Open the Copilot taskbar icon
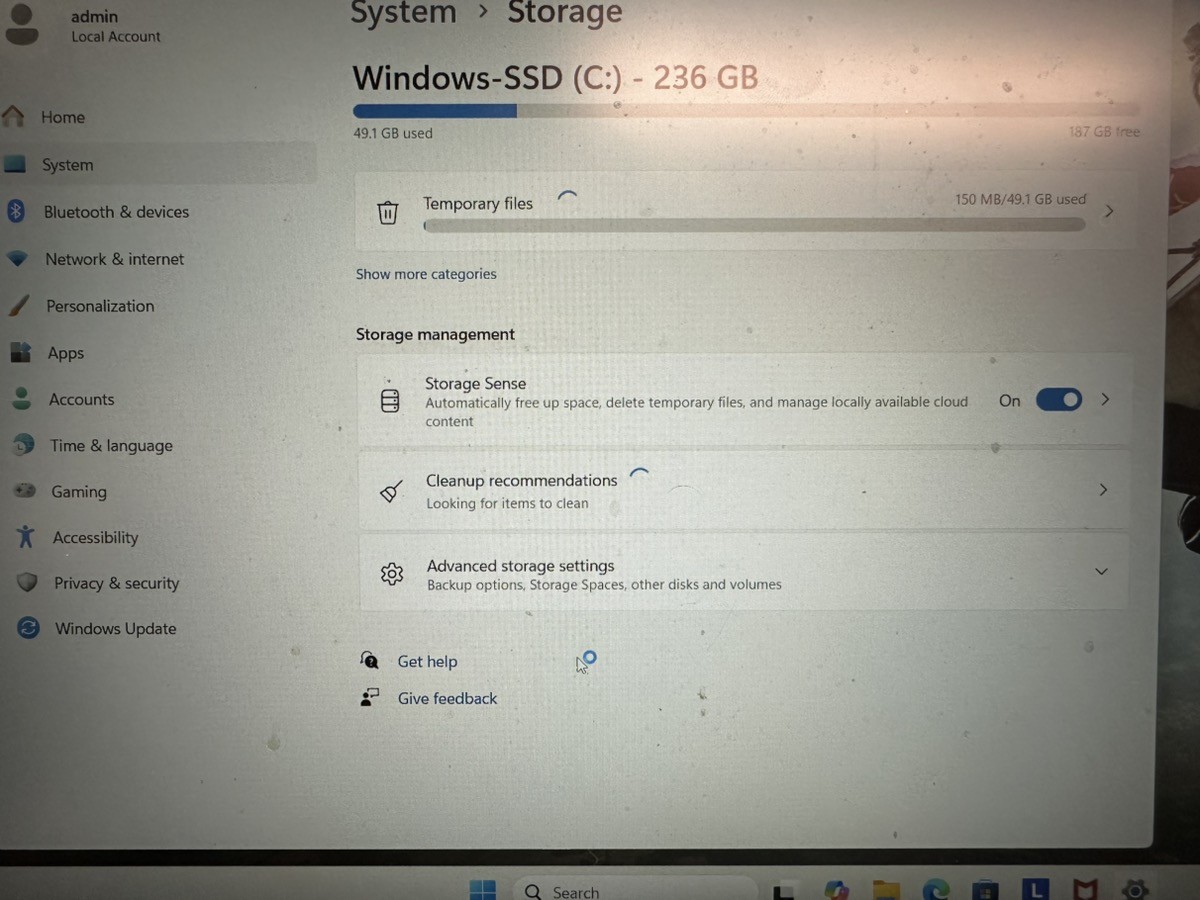 (x=837, y=890)
